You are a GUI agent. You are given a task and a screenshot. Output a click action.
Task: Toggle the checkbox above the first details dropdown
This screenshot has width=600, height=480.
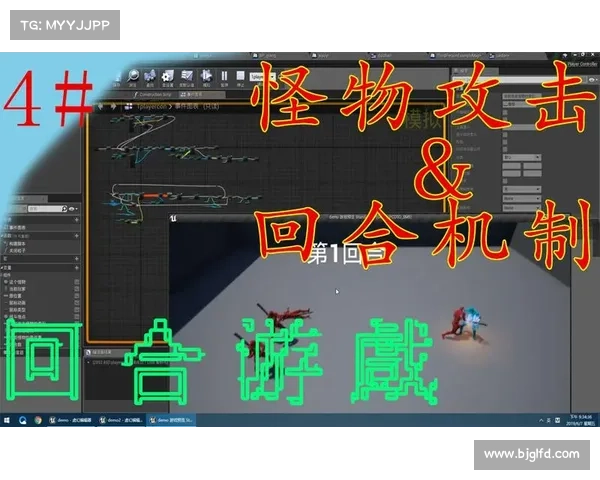tap(505, 149)
